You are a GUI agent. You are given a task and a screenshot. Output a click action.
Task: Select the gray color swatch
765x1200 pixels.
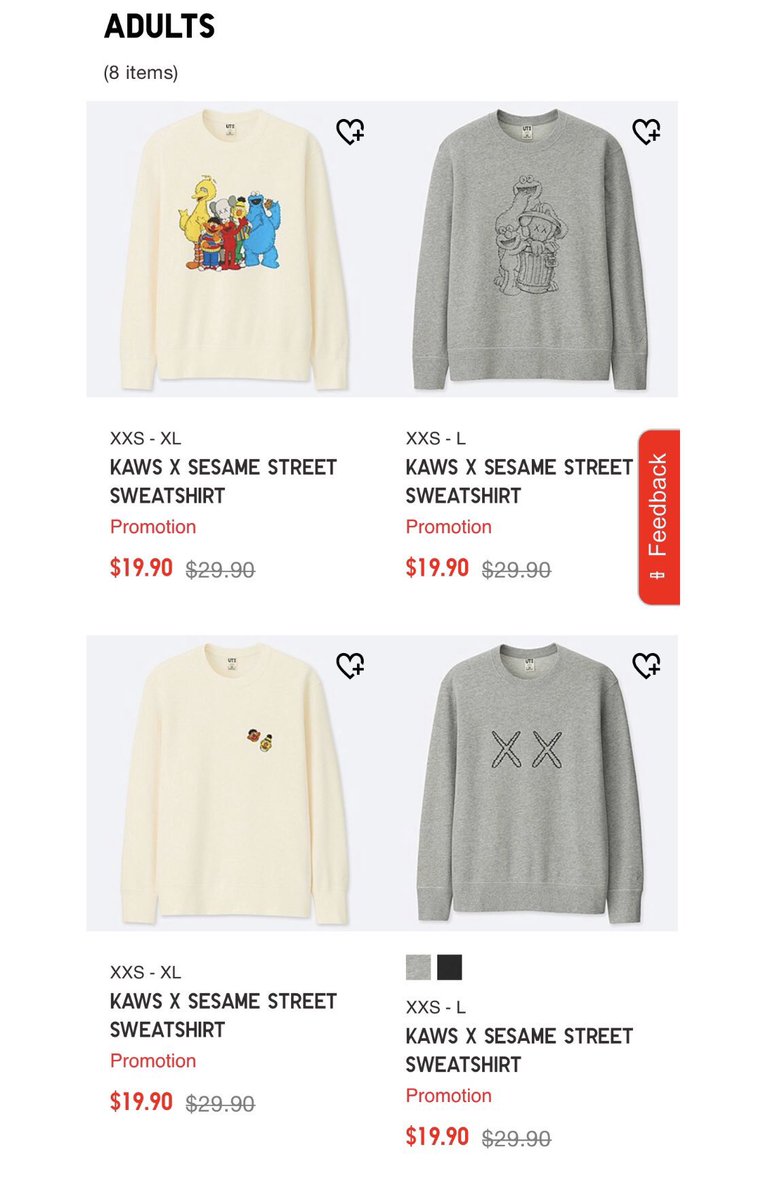(418, 967)
